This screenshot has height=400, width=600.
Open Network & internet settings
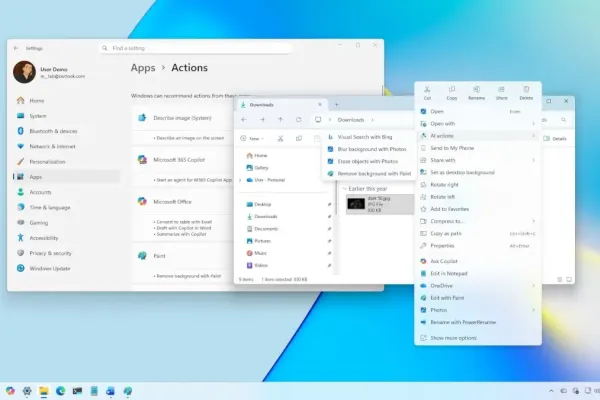(x=66, y=147)
